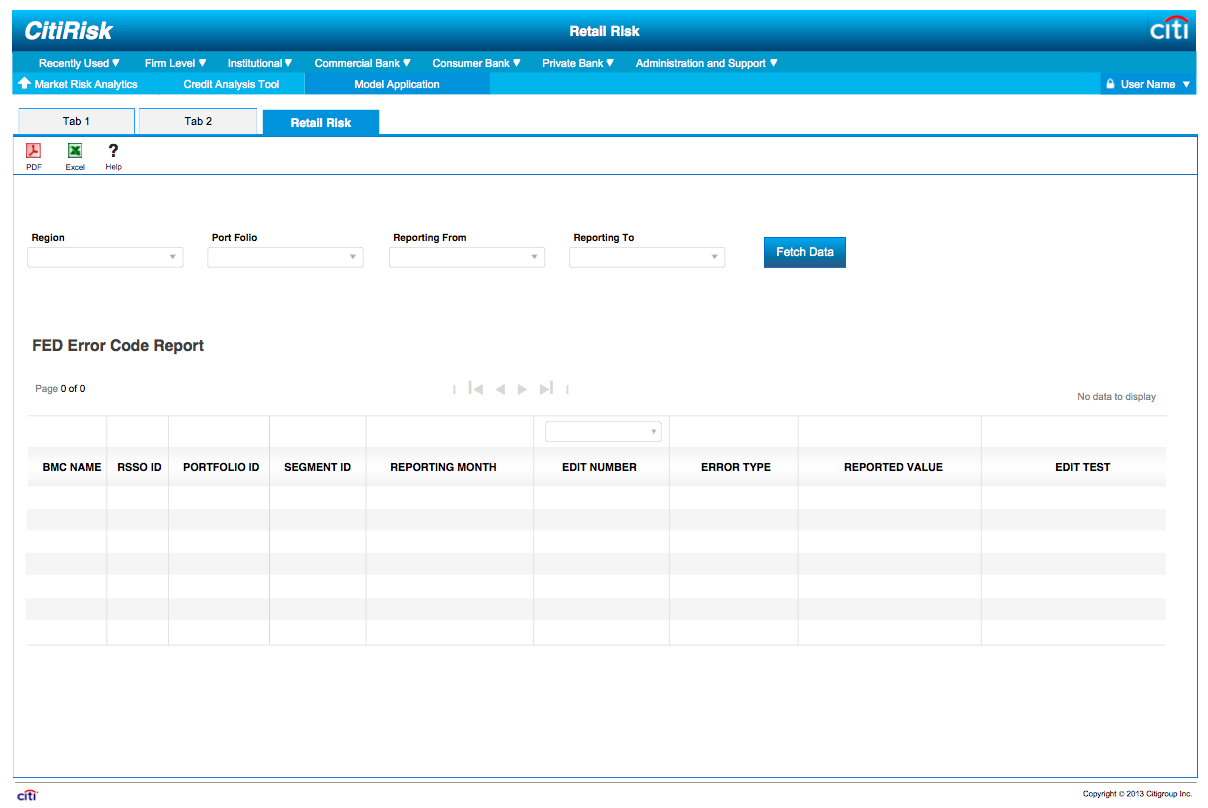Open the Recently Used menu
1208x808 pixels.
coord(79,63)
